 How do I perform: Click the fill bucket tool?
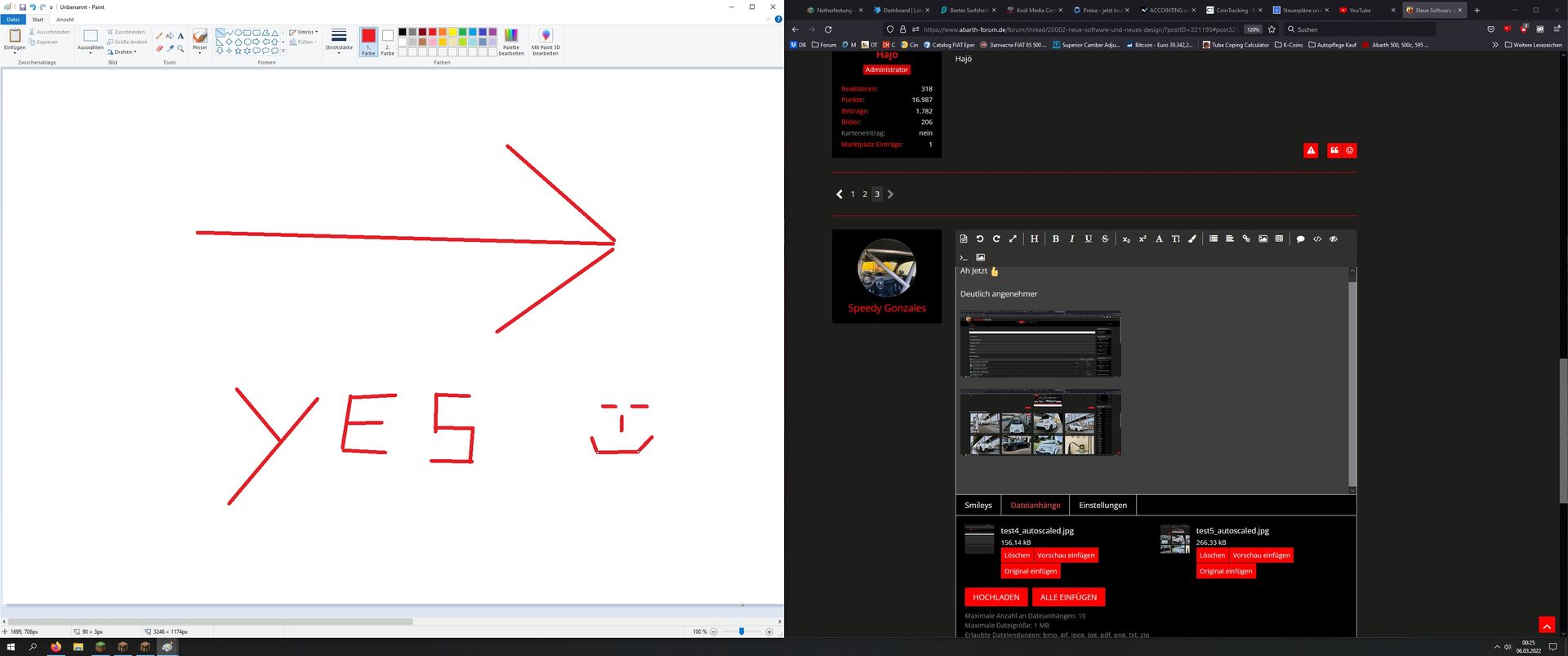point(170,36)
